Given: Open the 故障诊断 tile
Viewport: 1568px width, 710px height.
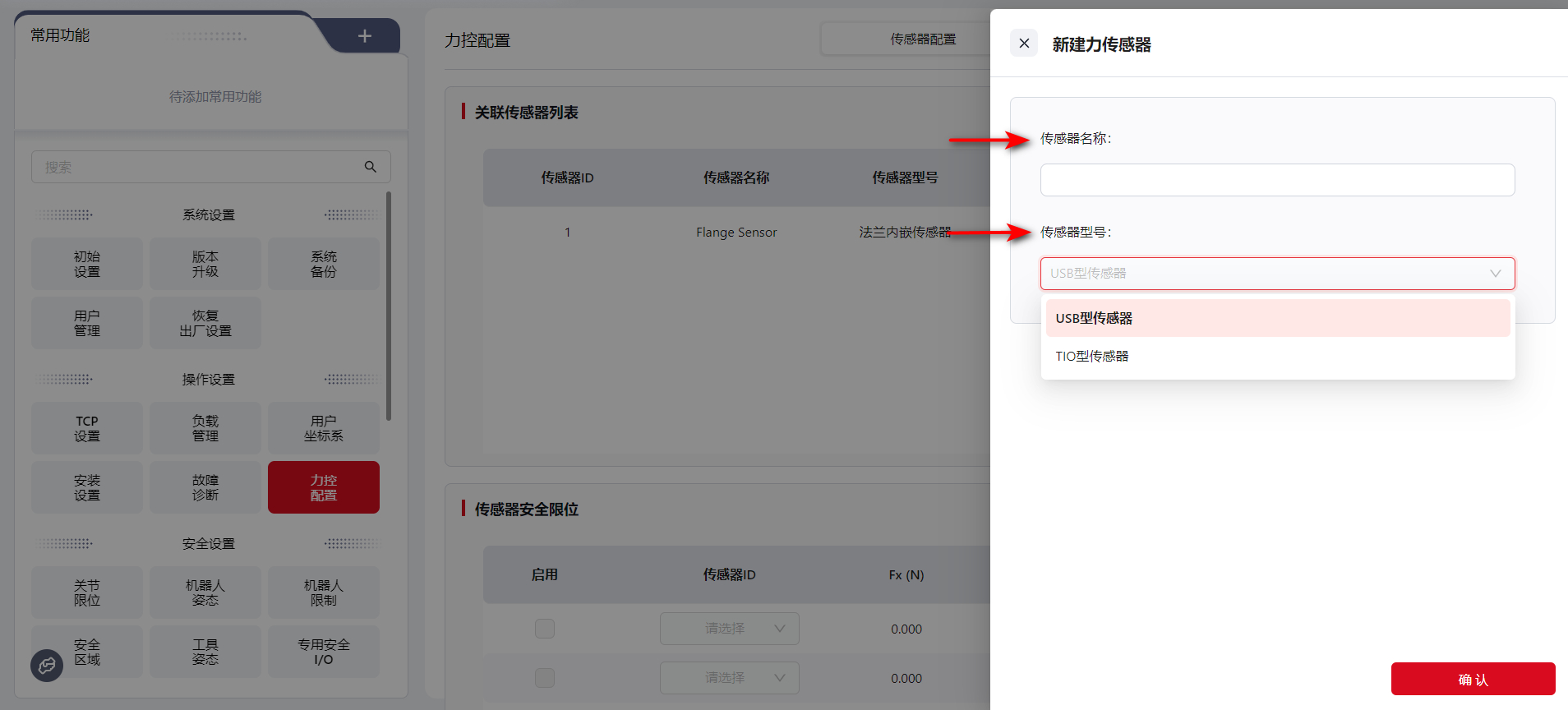Looking at the screenshot, I should tap(205, 487).
